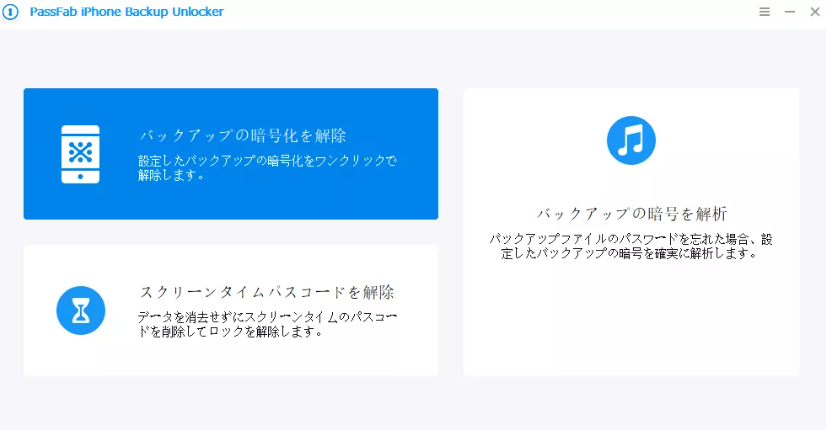Screen dimensions: 826x430
Task: Open the hamburger menu in the title bar
Action: (x=764, y=12)
